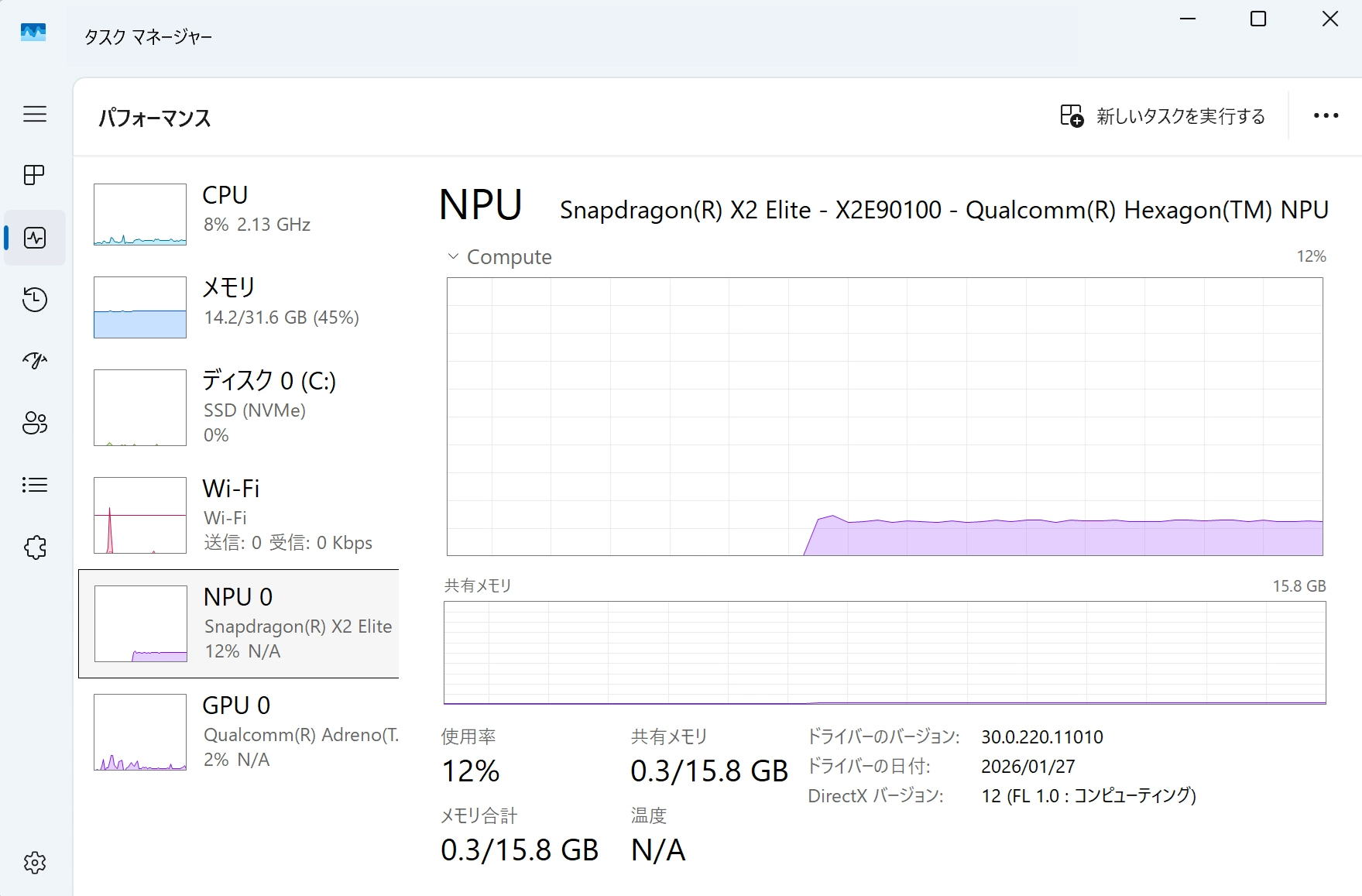Click the GPU 0 mini graph thumbnail
Viewport: 1362px width, 896px height.
coord(140,732)
